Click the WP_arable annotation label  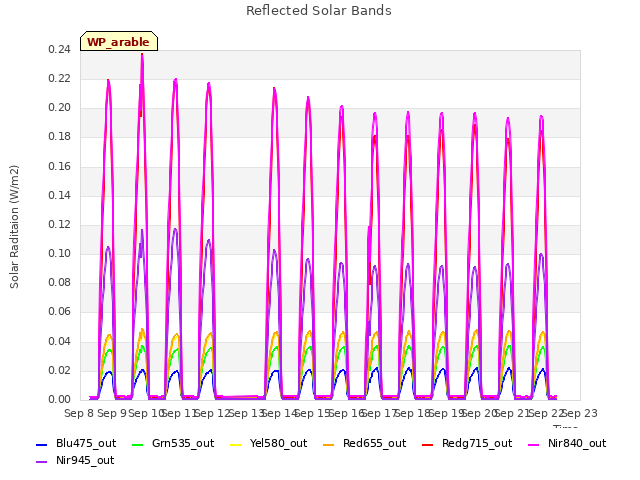[x=118, y=42]
